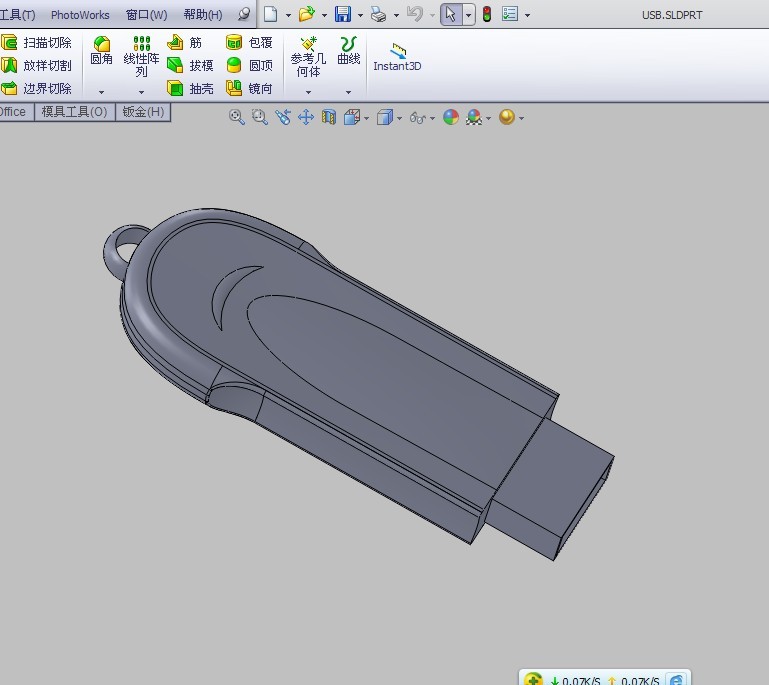Select the Rib (筋) feature

click(x=184, y=43)
